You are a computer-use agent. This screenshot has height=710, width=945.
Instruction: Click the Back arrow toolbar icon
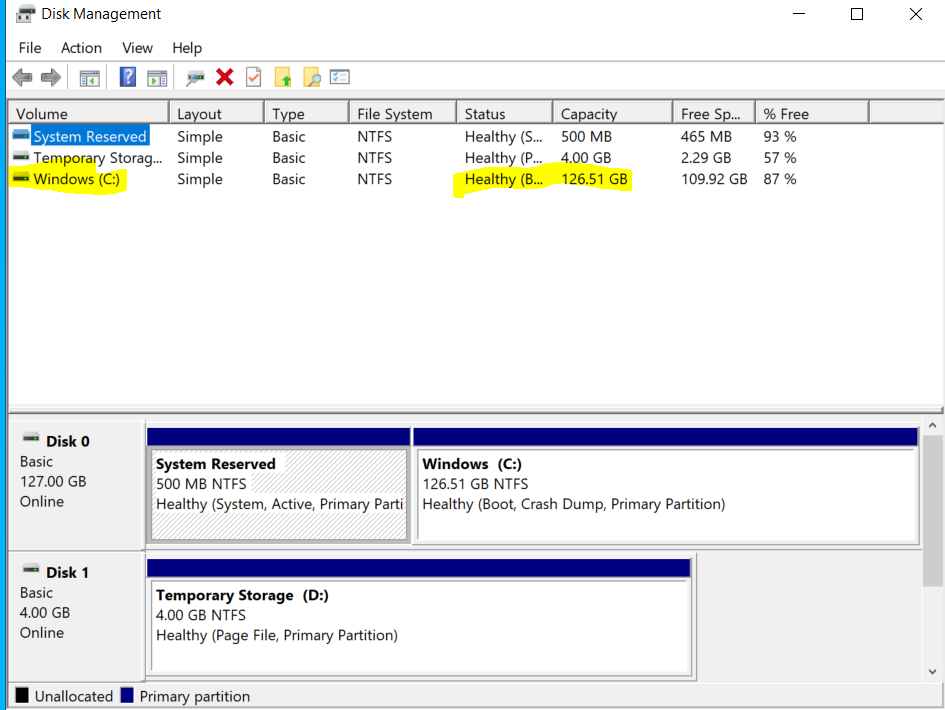click(22, 77)
